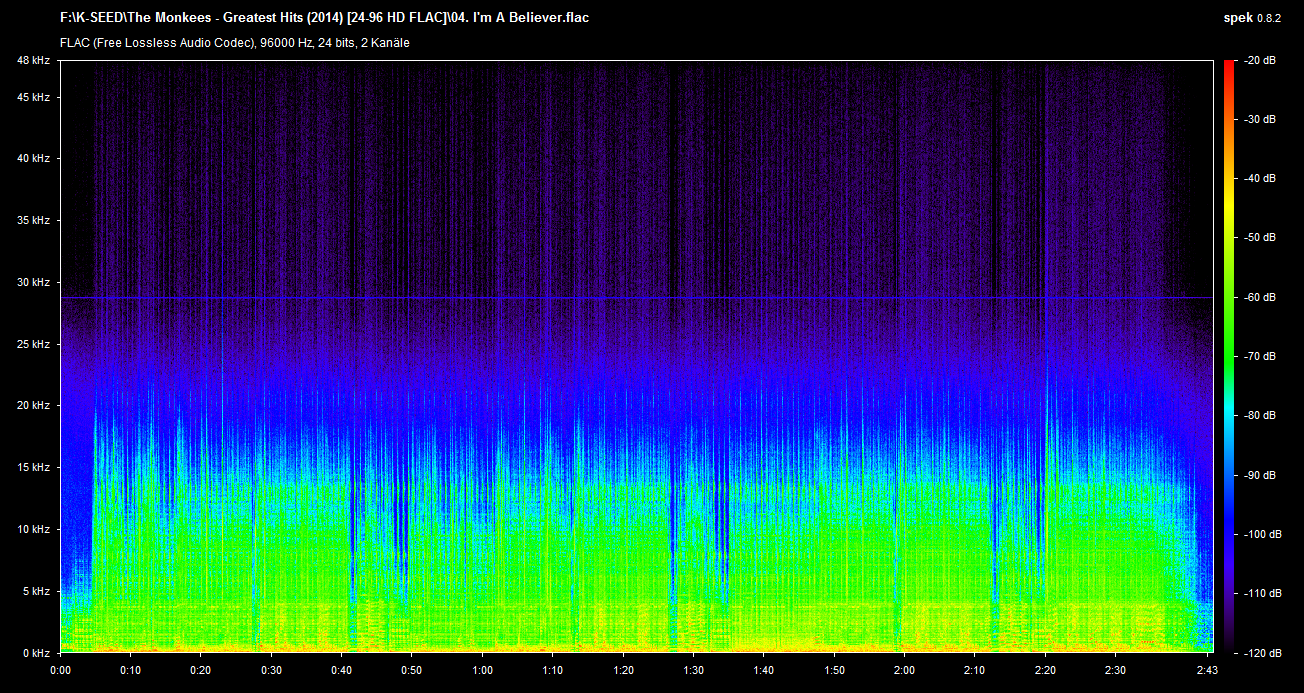Select the 20 kHz label on frequency axis
The image size is (1304, 693).
(33, 406)
